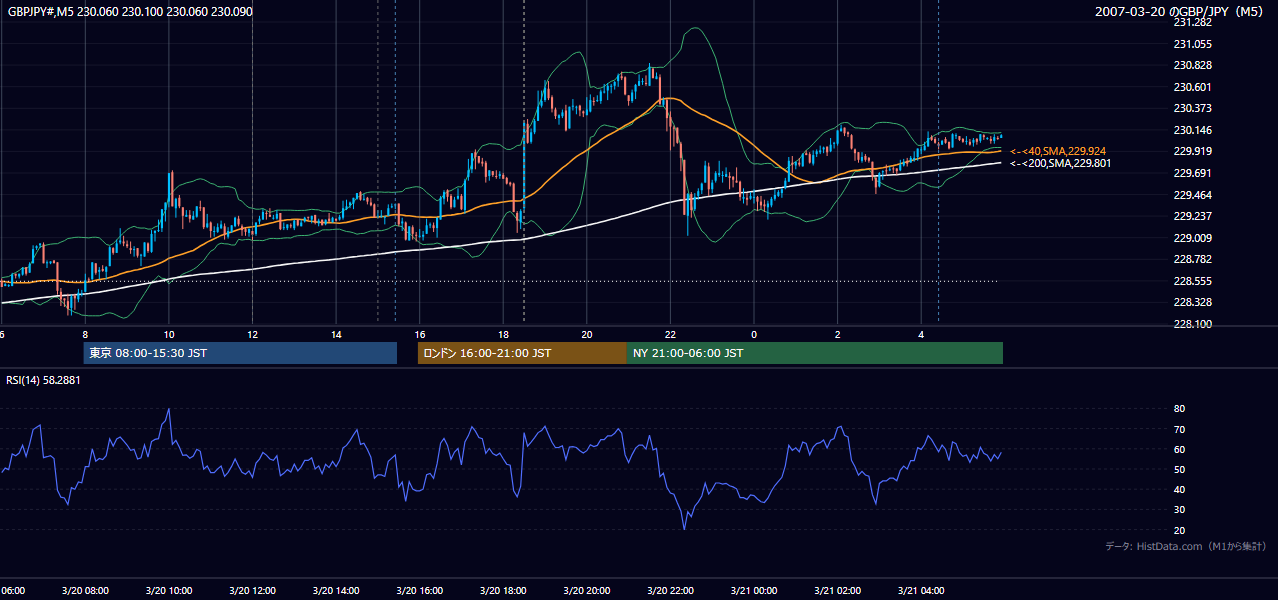The height and width of the screenshot is (600, 1278).
Task: Click RSI scale value 30
Action: [x=1179, y=510]
